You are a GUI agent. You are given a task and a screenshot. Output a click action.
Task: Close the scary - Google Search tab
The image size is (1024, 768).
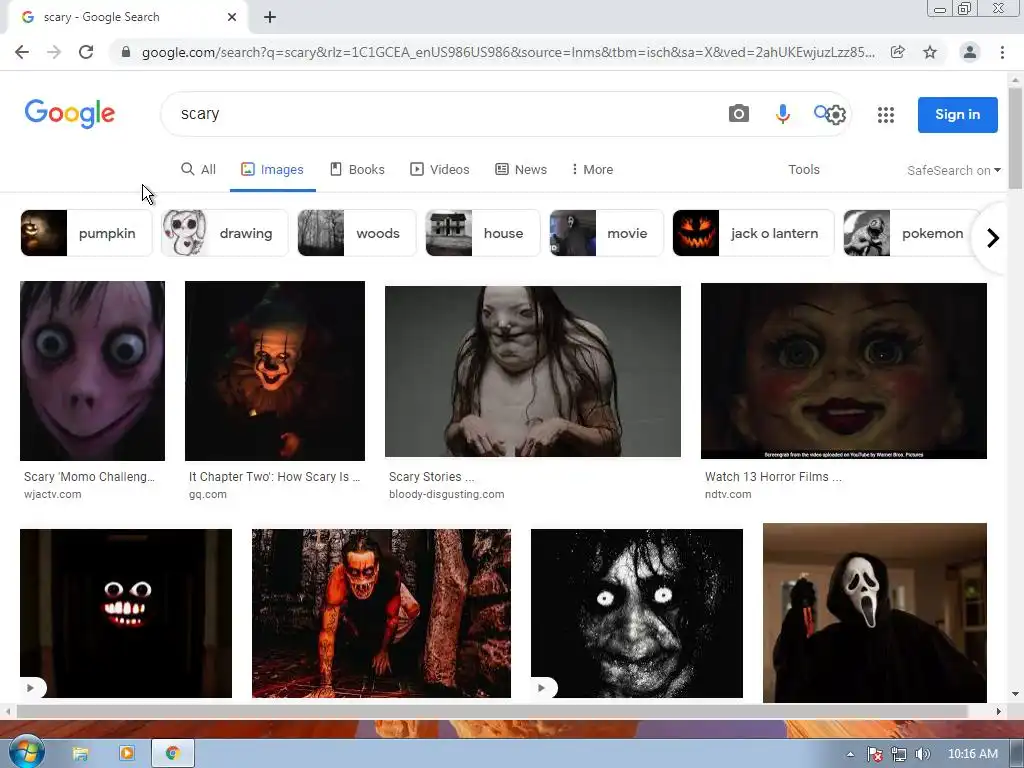(232, 17)
